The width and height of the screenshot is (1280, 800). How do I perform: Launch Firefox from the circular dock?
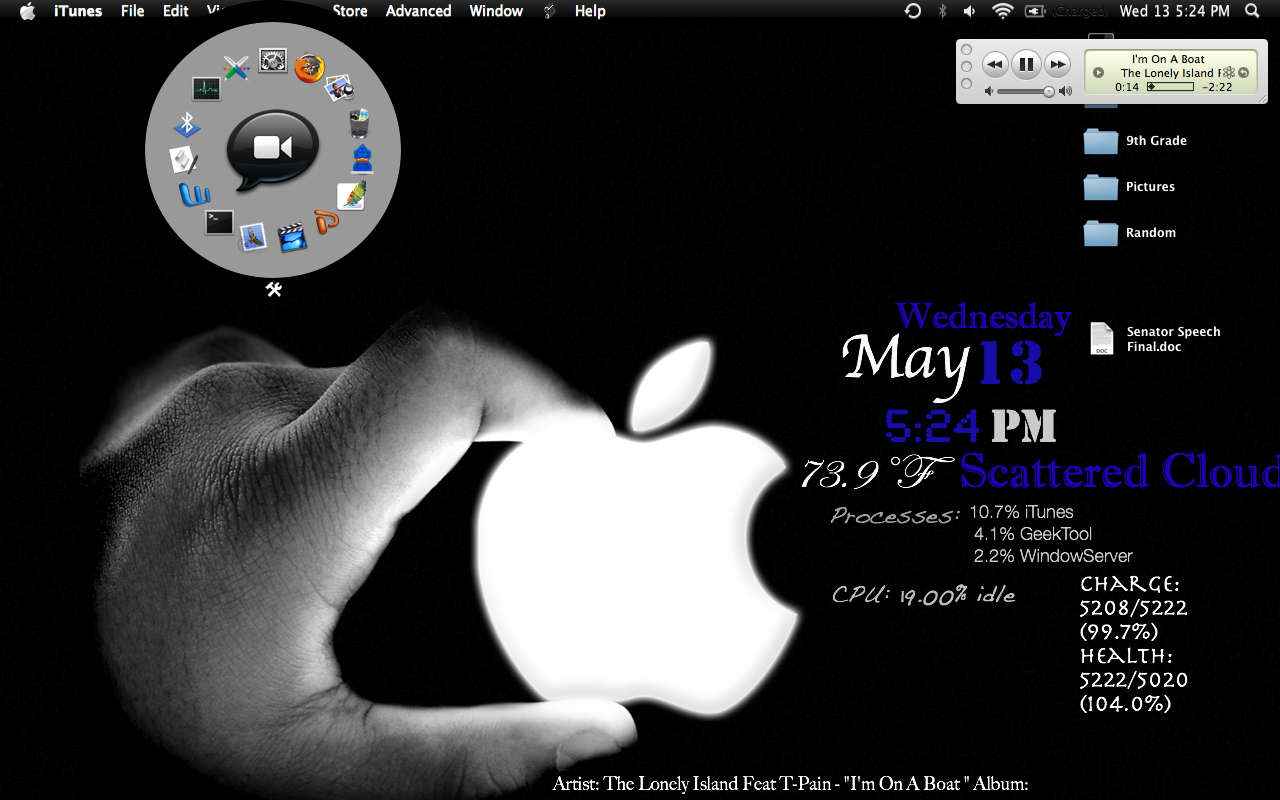(x=309, y=68)
